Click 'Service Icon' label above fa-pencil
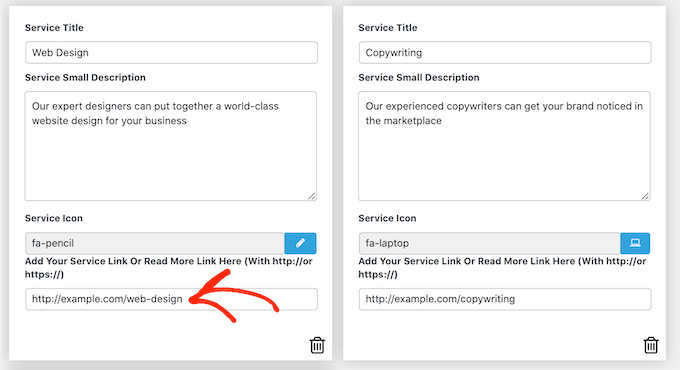Screen dimensions: 680x370 (53, 218)
